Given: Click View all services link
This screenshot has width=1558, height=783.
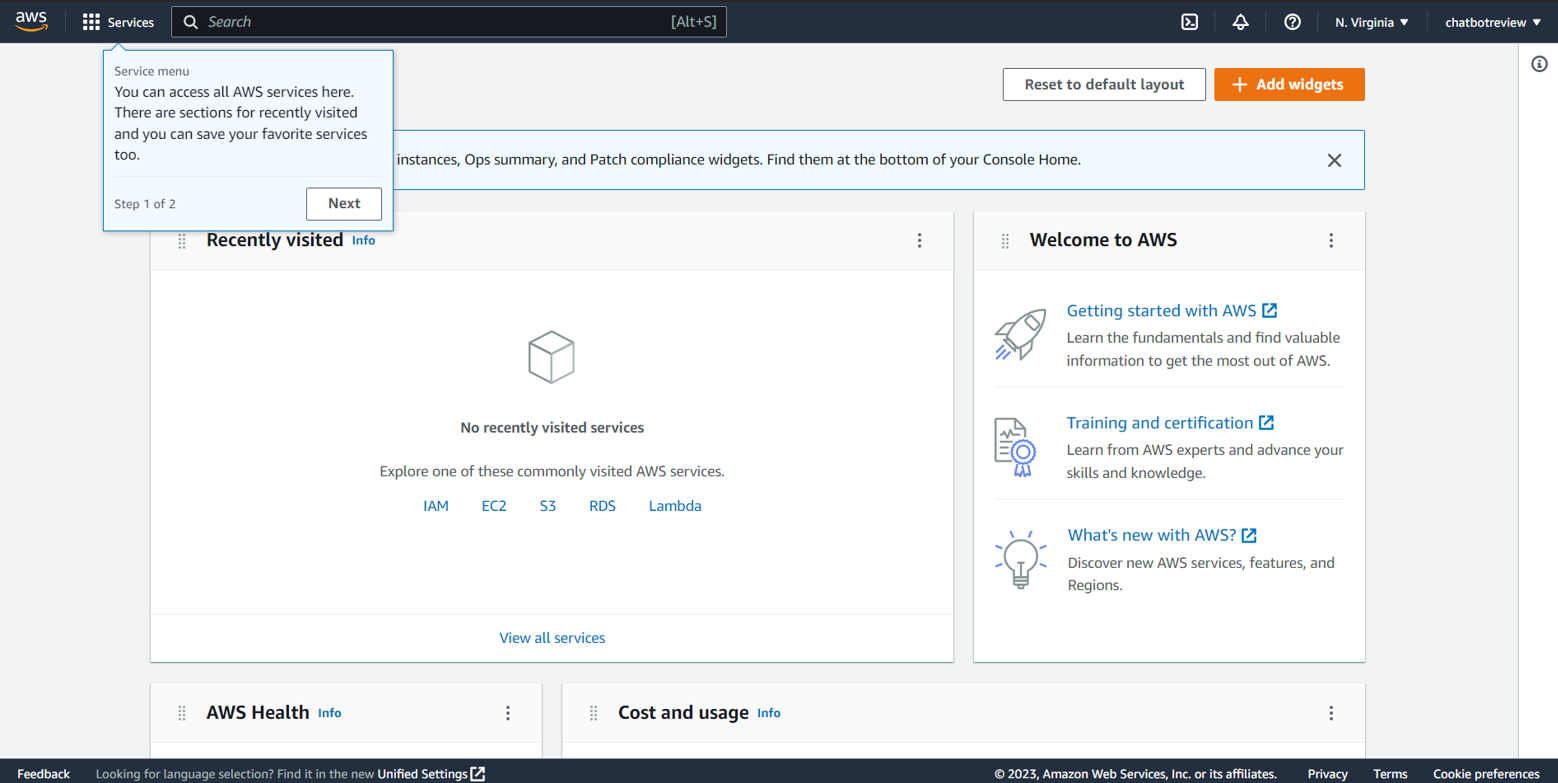Looking at the screenshot, I should coord(552,638).
